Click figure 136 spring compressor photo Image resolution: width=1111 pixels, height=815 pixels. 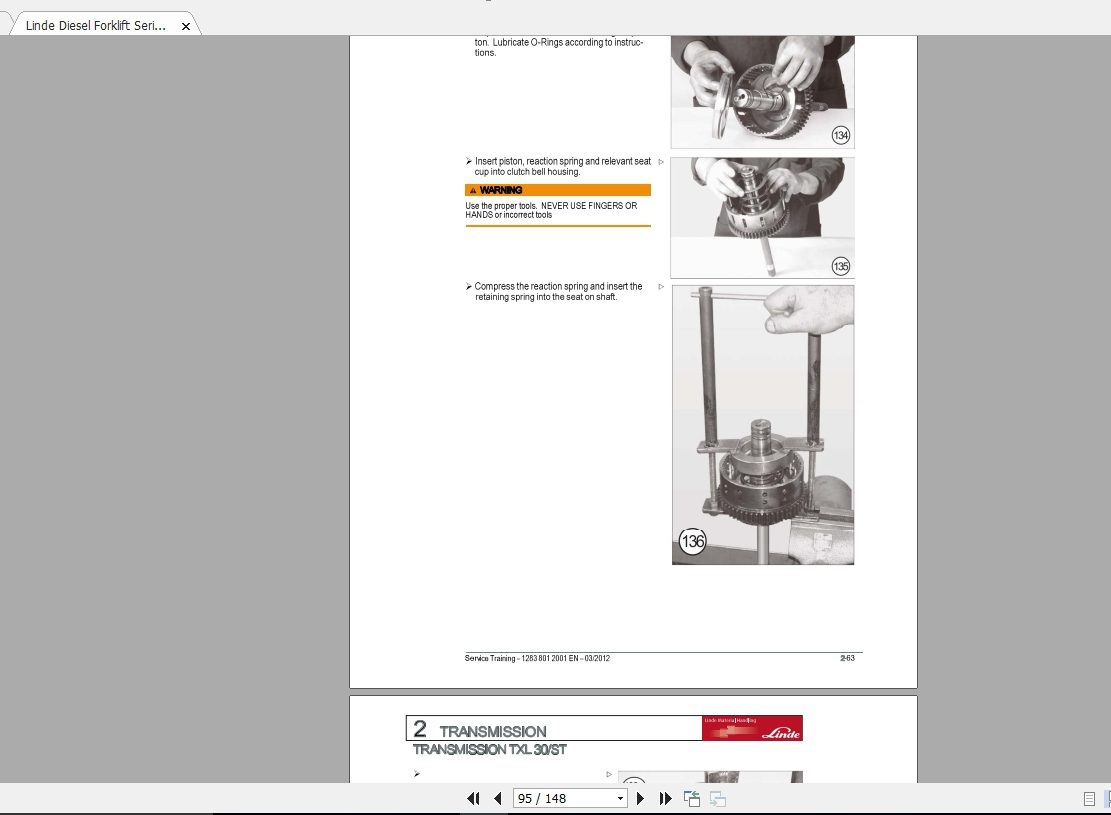coord(762,425)
